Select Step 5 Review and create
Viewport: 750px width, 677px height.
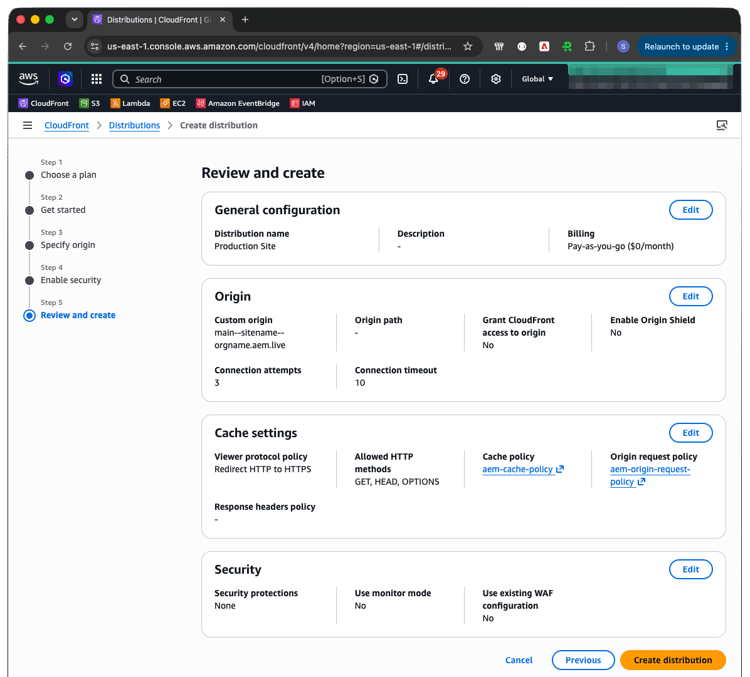pos(78,315)
